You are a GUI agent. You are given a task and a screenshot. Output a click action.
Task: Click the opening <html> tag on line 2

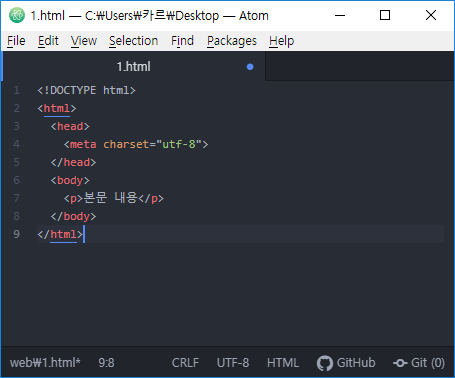point(57,108)
